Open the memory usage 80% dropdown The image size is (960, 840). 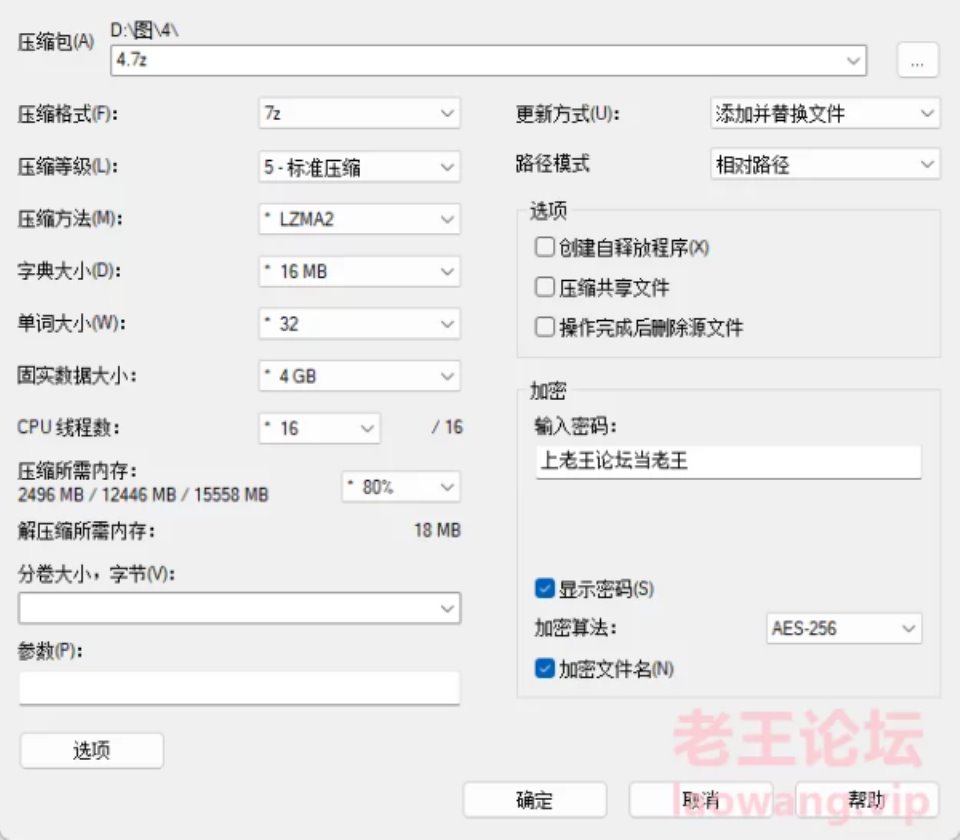coord(400,487)
